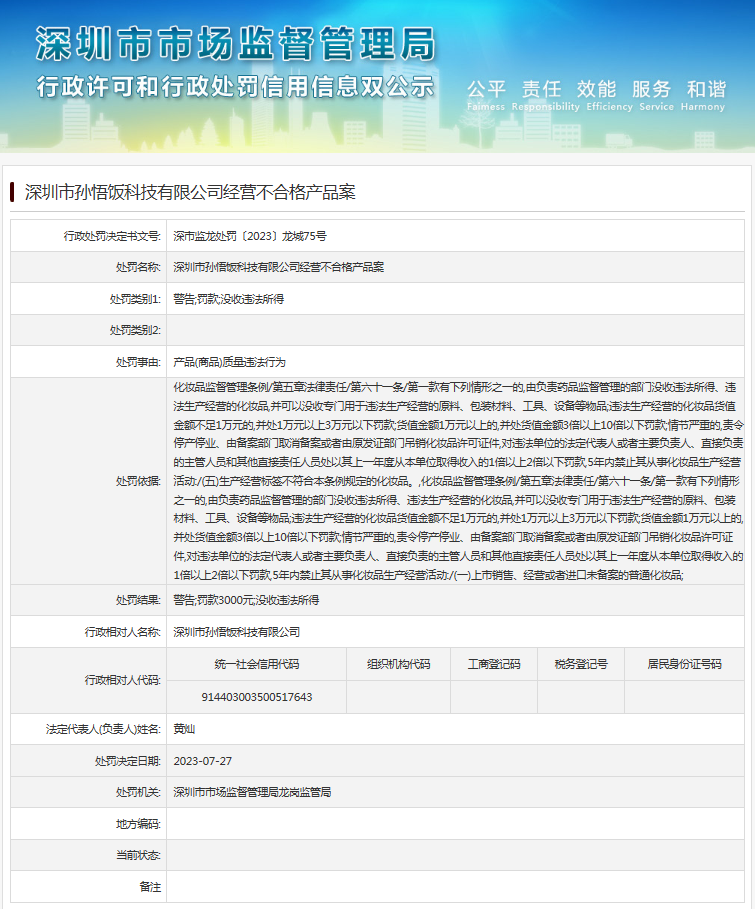Select credit code 914403003500517643
Viewport: 755px width, 909px height.
(x=256, y=697)
